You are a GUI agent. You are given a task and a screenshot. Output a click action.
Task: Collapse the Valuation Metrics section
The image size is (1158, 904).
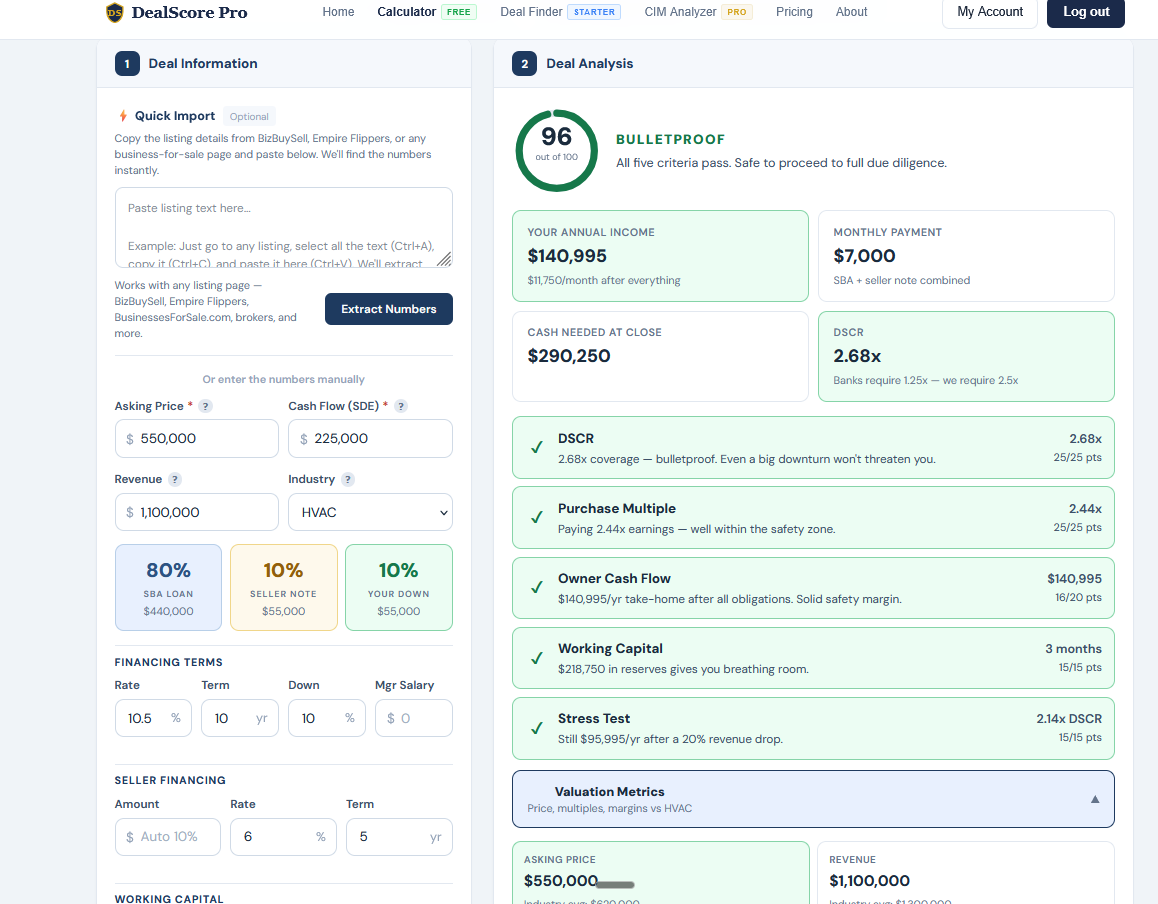click(1096, 799)
